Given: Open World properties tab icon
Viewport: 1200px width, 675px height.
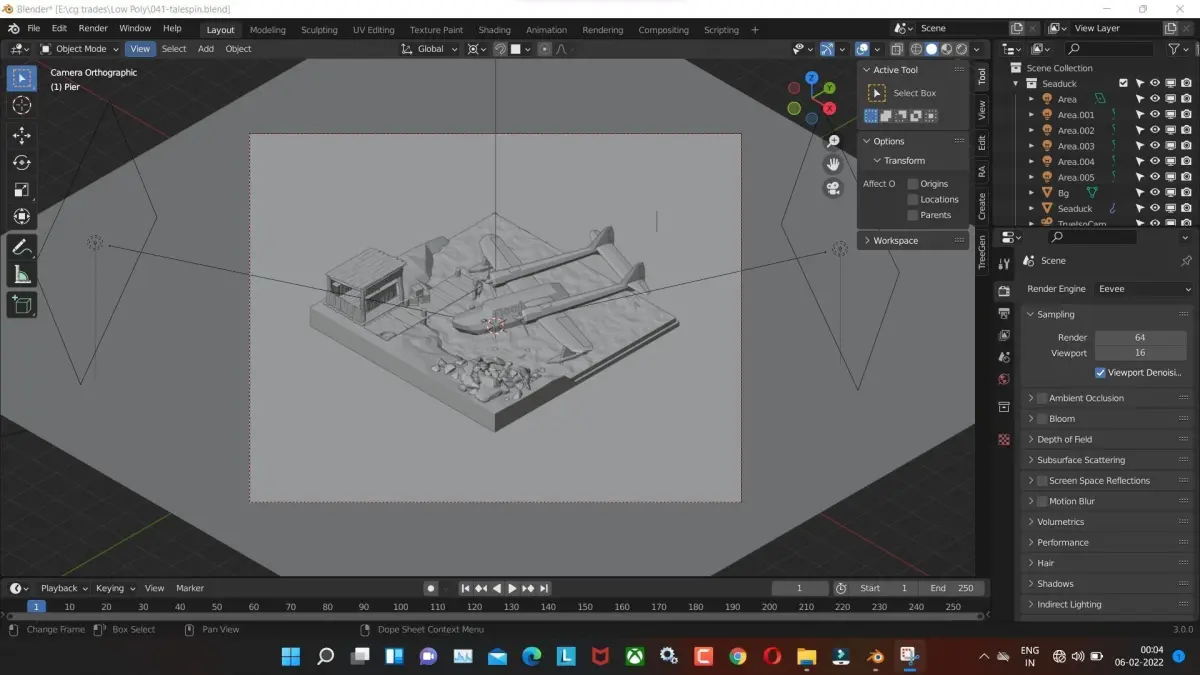Looking at the screenshot, I should 1004,379.
